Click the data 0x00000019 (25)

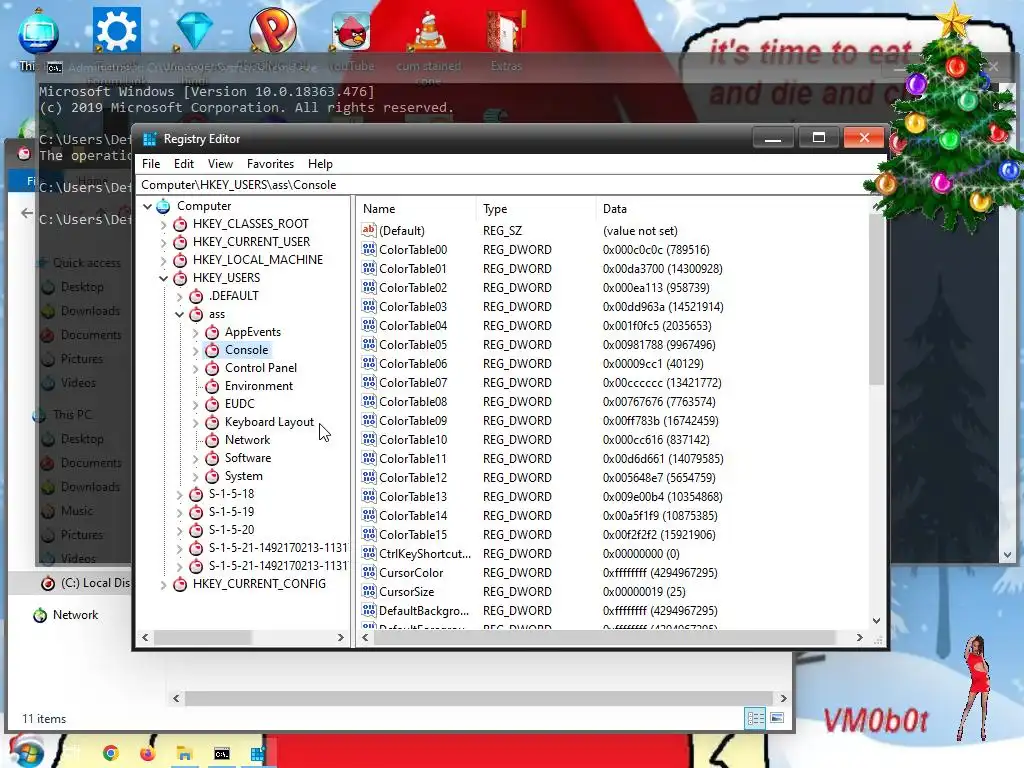click(x=644, y=592)
